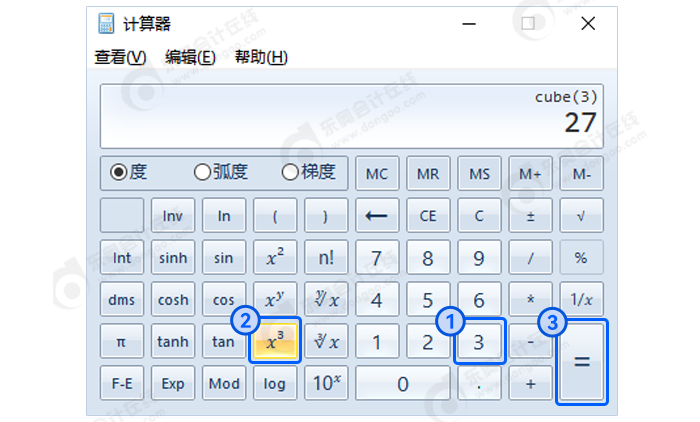Click the pi constant button
Viewport: 700px width, 422px height.
[122, 342]
